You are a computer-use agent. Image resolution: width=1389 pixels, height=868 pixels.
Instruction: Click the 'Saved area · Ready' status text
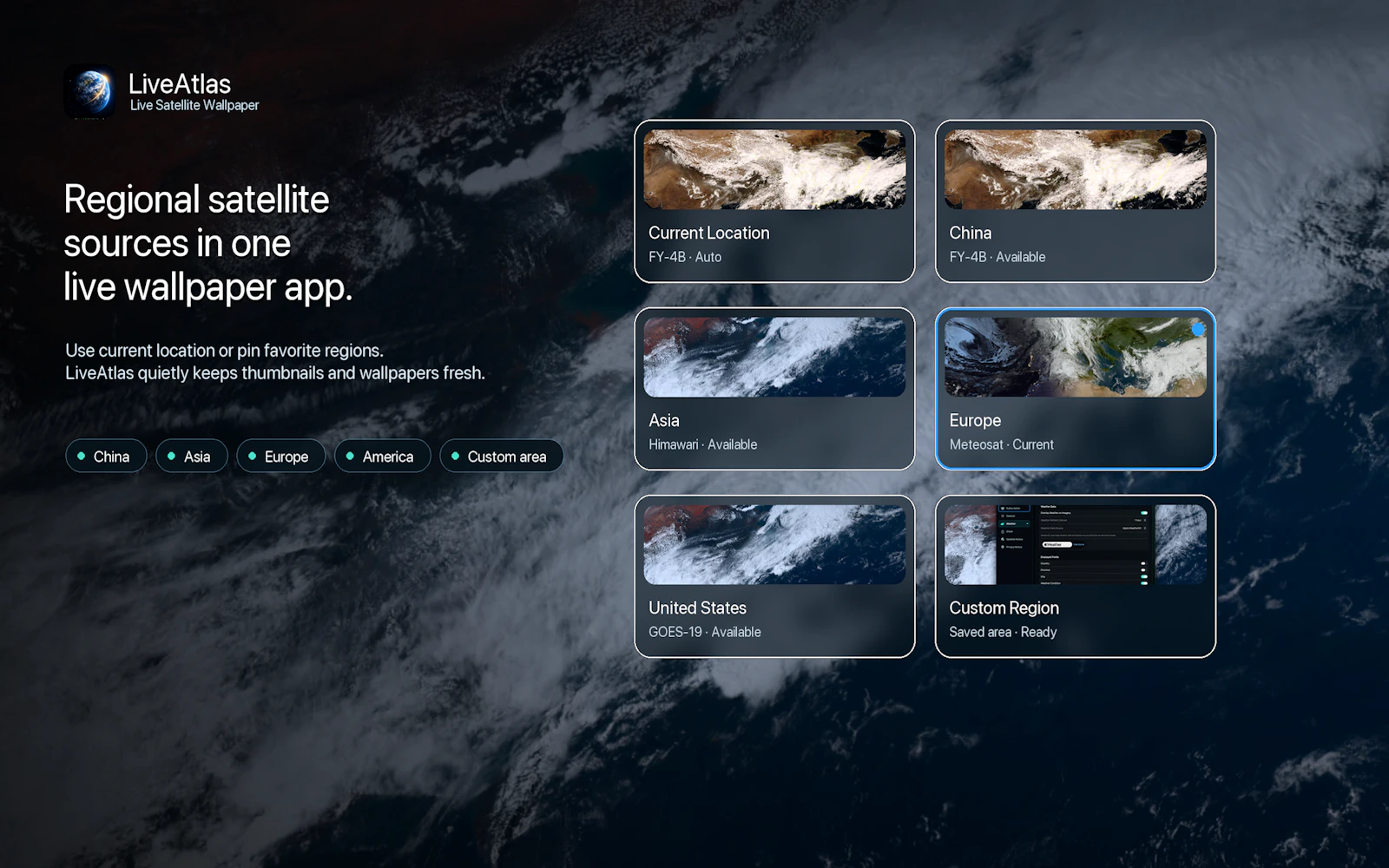(1003, 632)
